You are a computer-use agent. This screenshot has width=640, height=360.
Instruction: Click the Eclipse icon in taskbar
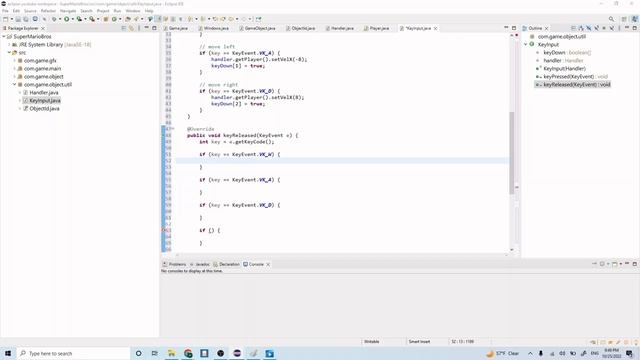tap(237, 353)
